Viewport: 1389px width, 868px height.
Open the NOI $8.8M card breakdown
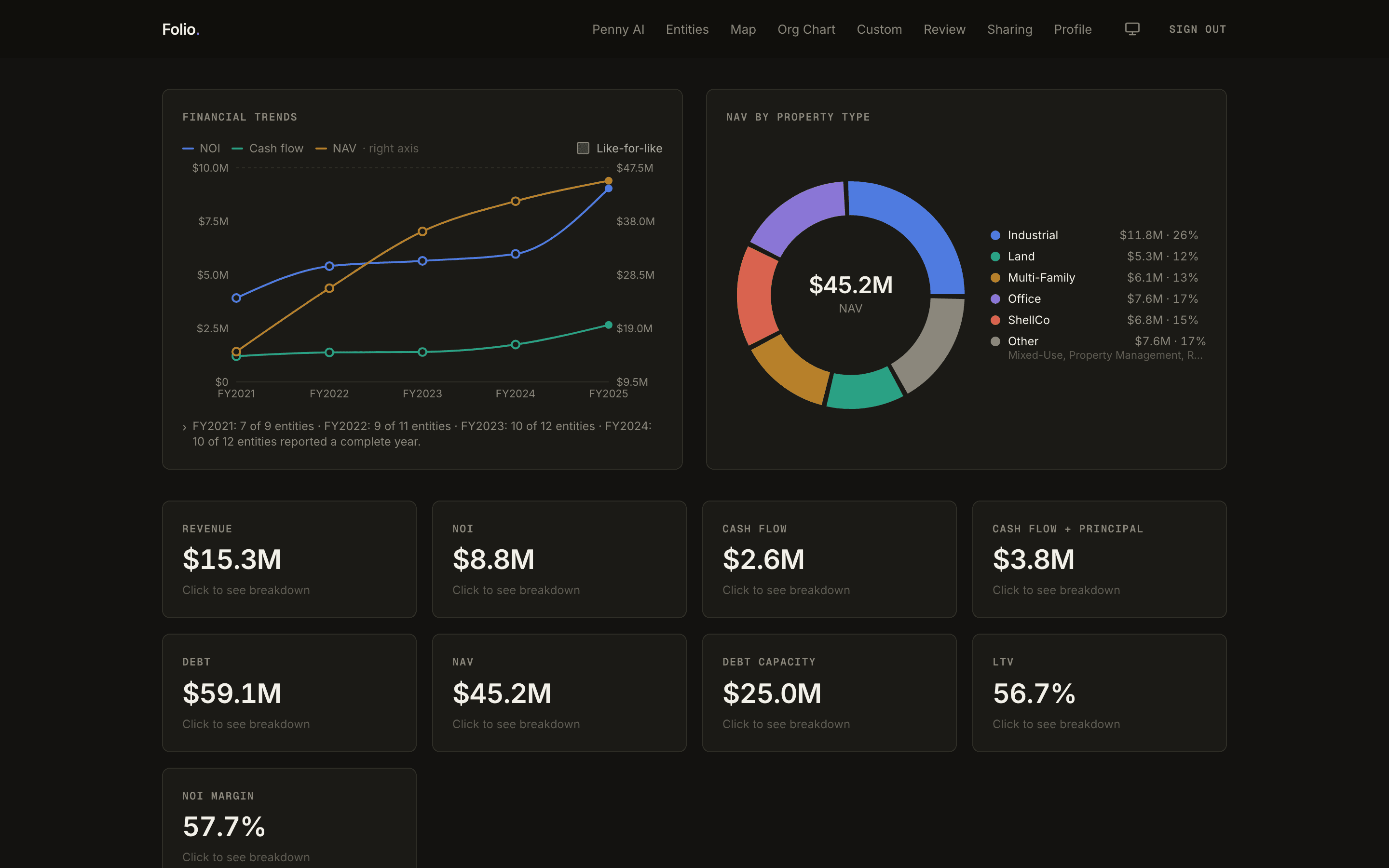(x=559, y=559)
